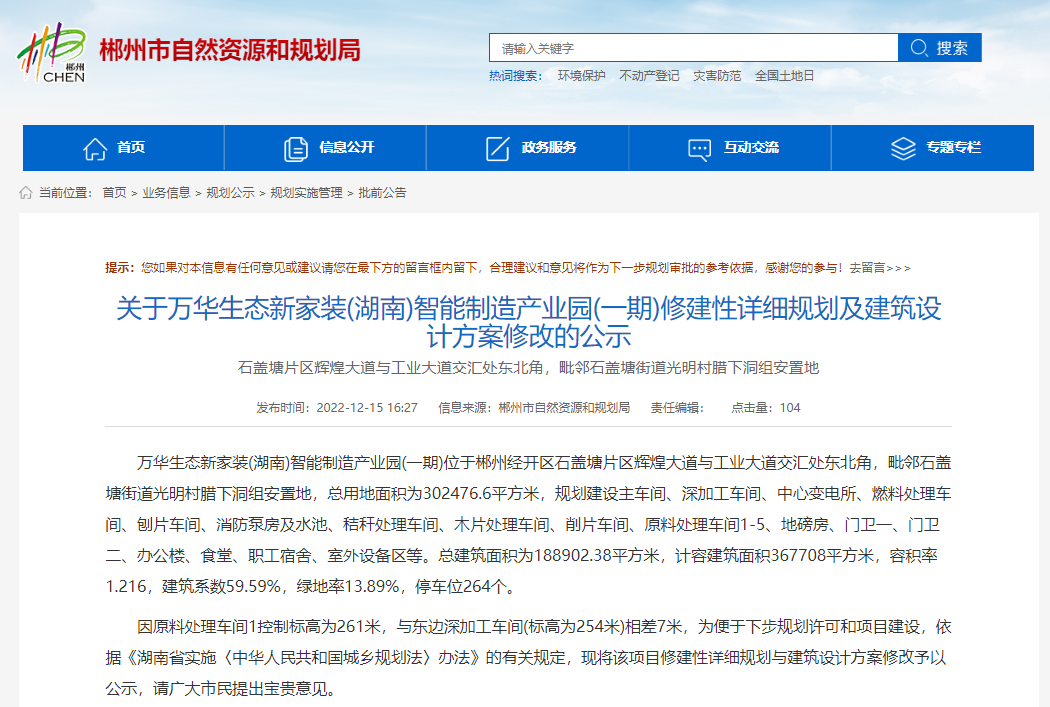Image resolution: width=1050 pixels, height=707 pixels.
Task: Click the 热词搜索 label
Action: (x=515, y=76)
